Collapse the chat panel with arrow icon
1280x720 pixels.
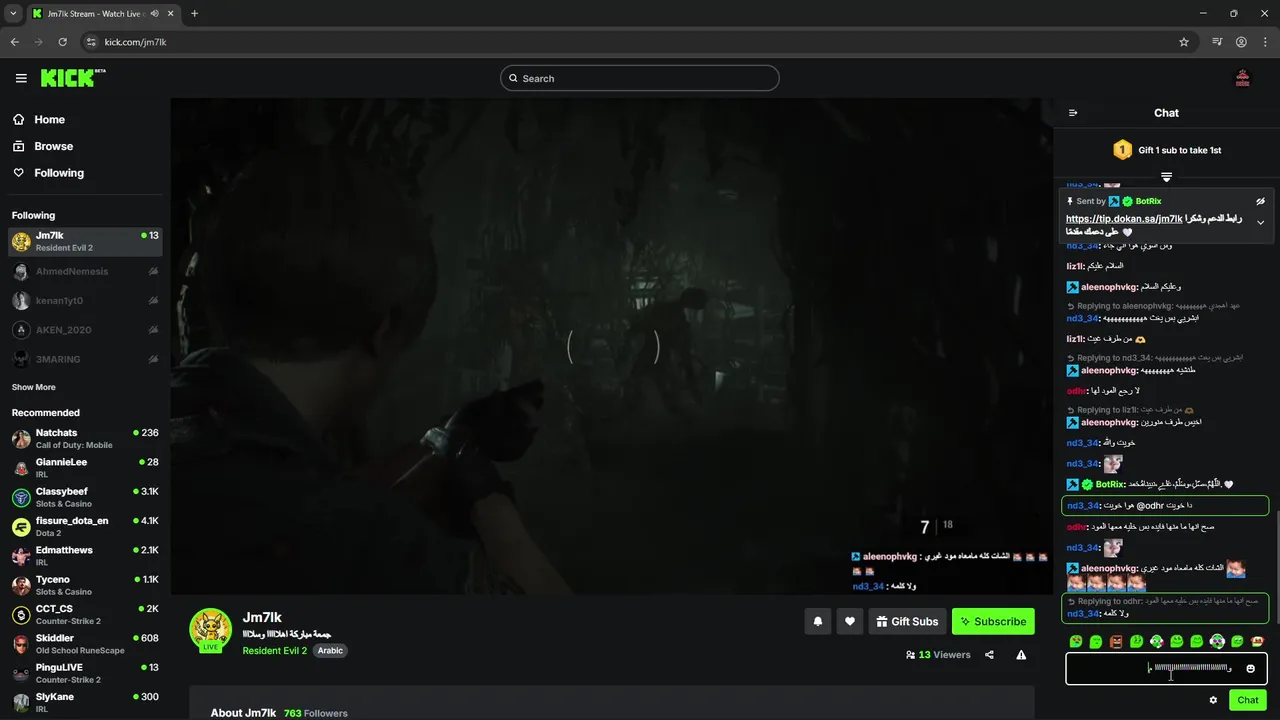click(1073, 113)
